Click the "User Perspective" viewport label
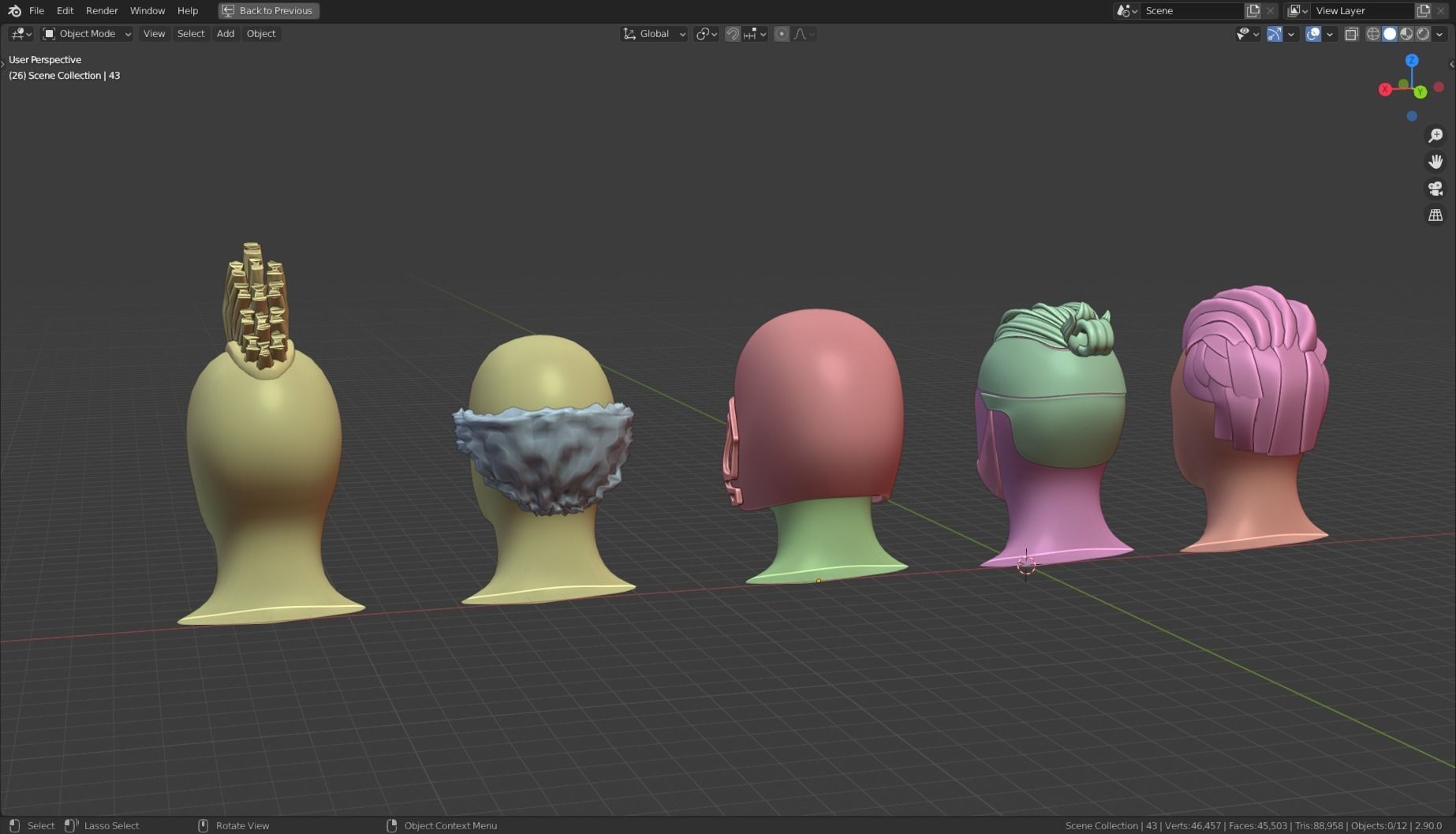The height and width of the screenshot is (834, 1456). coord(45,60)
